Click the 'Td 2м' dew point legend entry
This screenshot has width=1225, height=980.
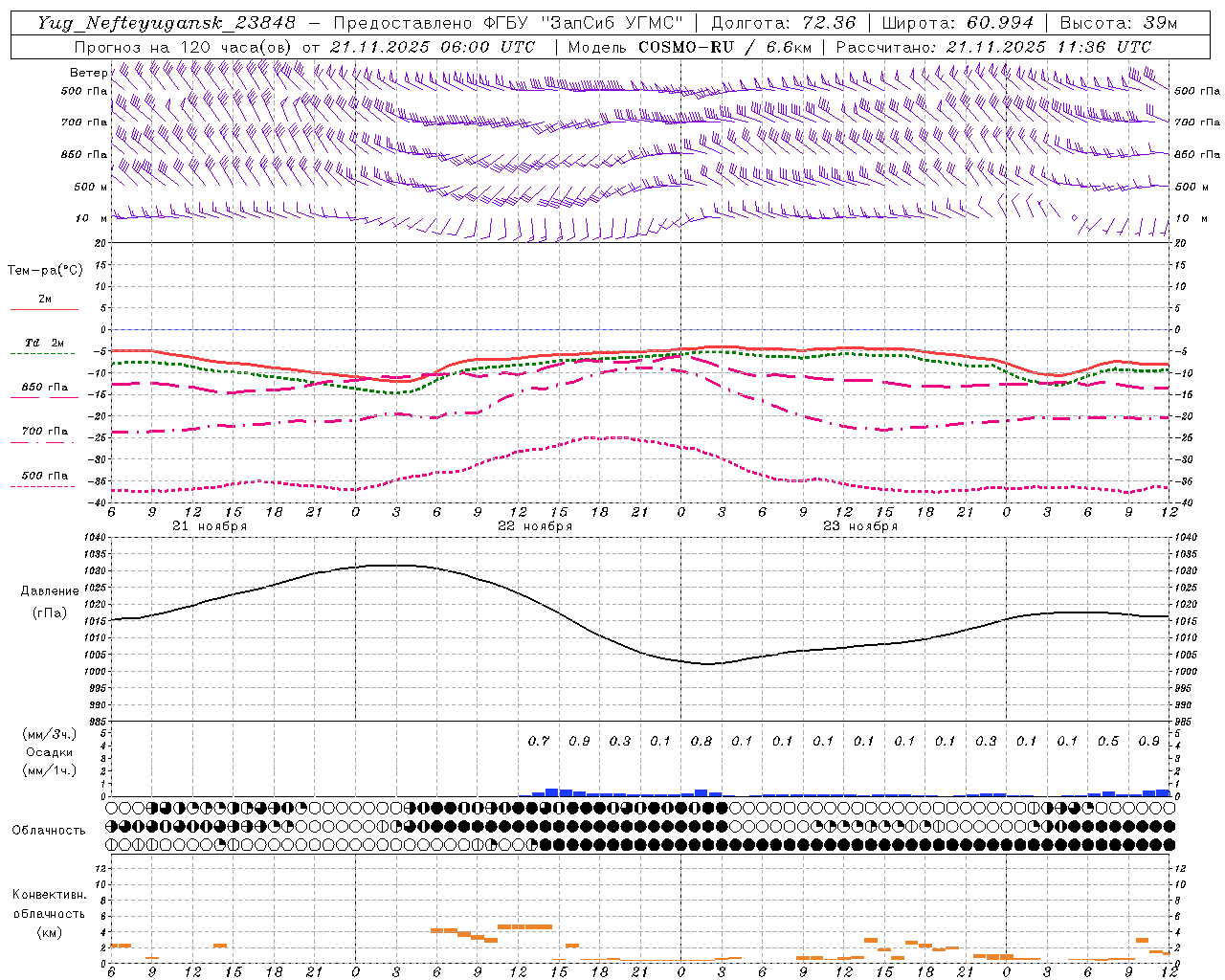tap(45, 343)
